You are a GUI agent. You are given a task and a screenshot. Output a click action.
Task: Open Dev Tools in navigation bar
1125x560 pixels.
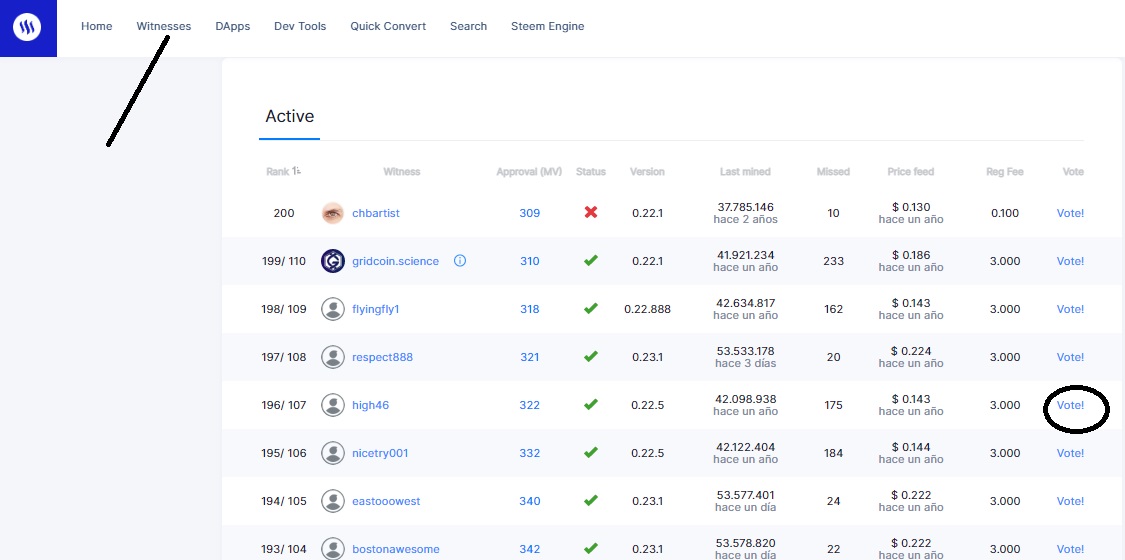point(300,26)
